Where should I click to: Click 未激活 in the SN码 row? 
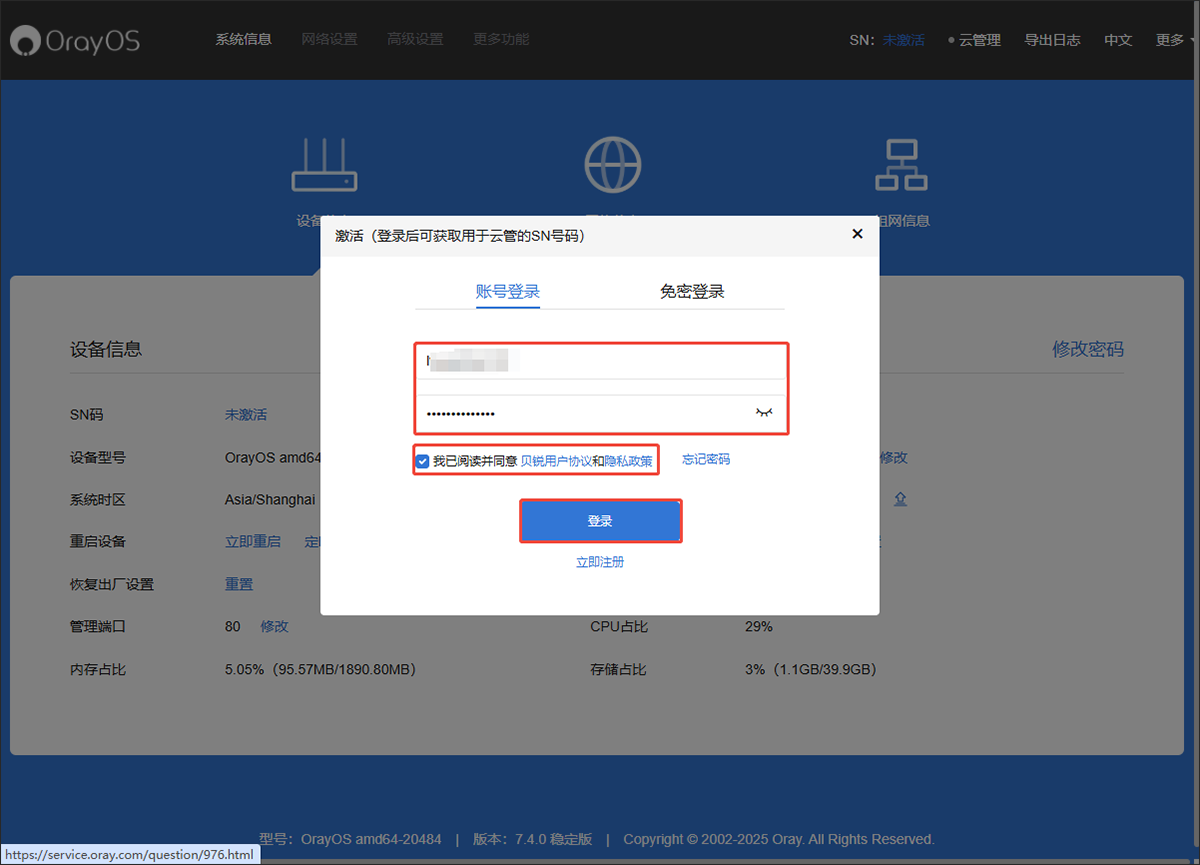[x=246, y=415]
